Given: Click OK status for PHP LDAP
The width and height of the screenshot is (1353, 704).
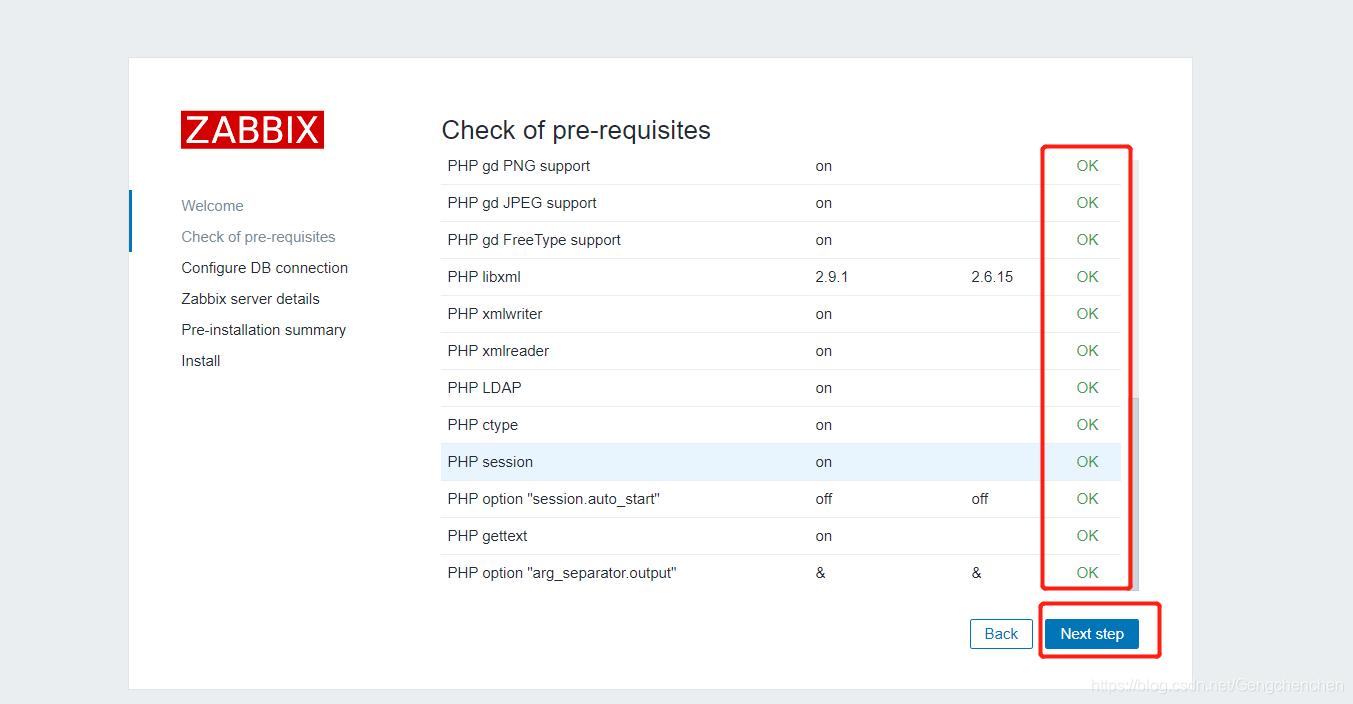Looking at the screenshot, I should coord(1087,388).
